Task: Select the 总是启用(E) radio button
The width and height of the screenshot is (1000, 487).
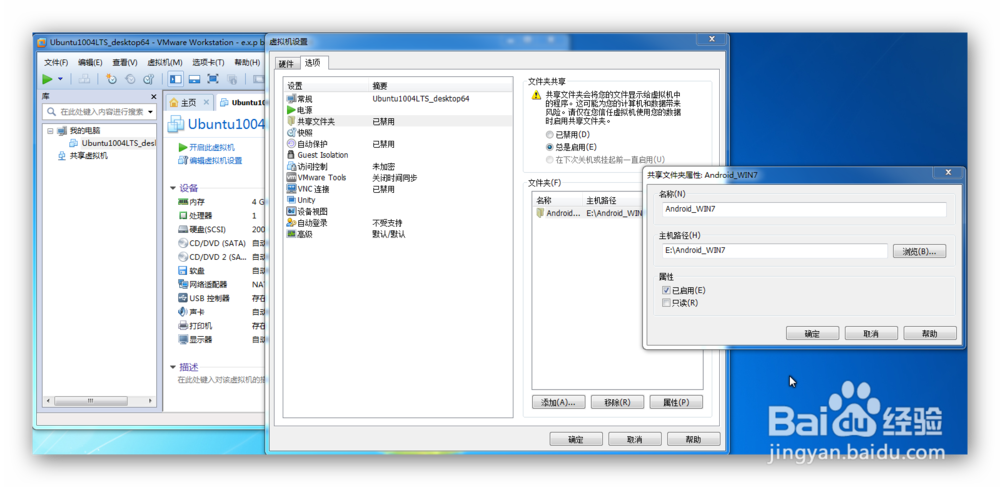Action: 549,147
